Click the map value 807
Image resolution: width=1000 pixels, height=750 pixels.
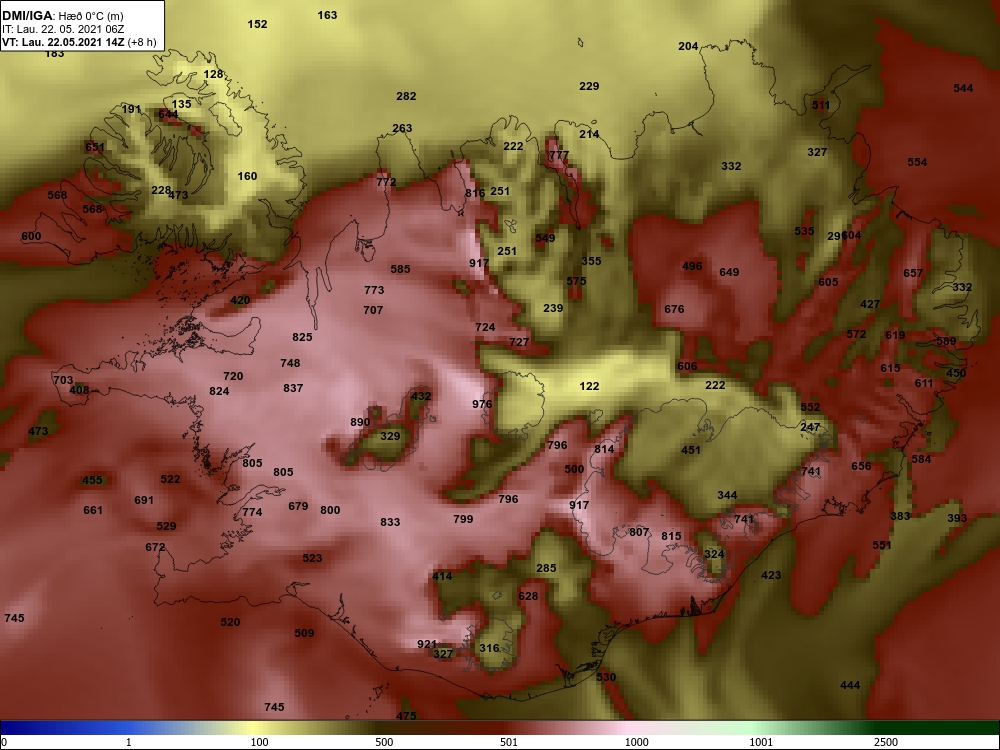640,532
